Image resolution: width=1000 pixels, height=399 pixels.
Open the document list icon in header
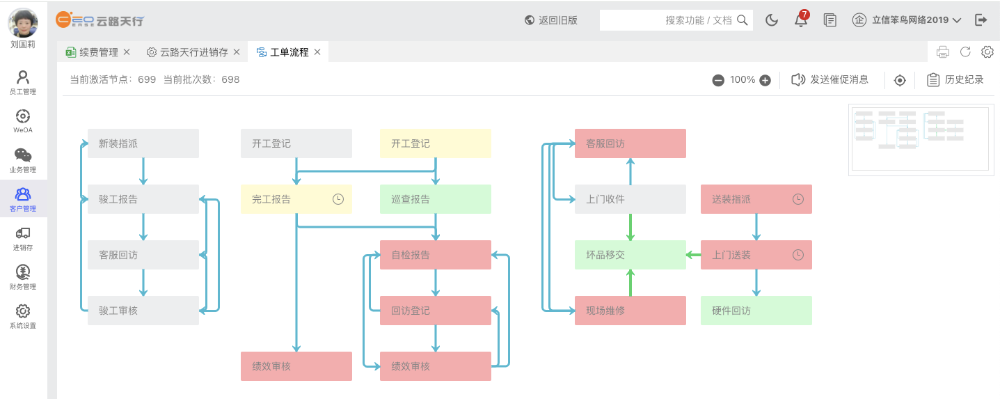click(x=830, y=20)
